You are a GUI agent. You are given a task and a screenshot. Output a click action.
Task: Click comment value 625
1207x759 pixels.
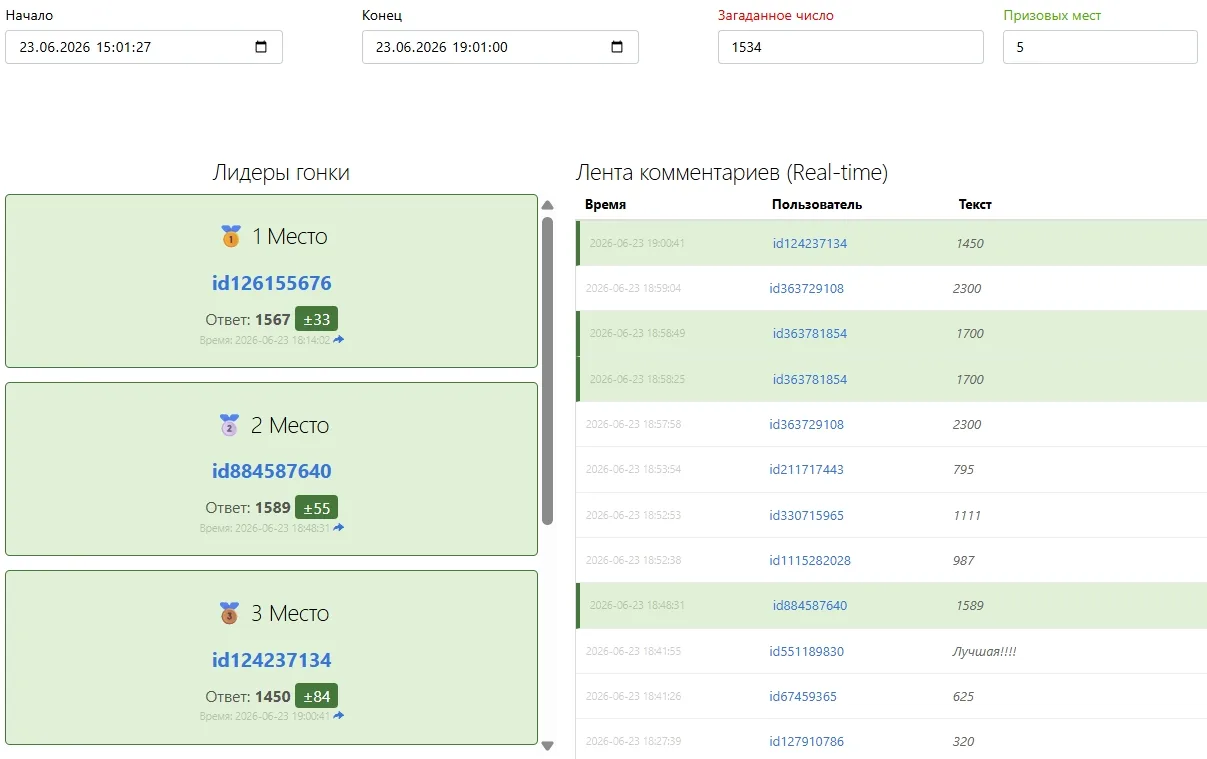[963, 697]
